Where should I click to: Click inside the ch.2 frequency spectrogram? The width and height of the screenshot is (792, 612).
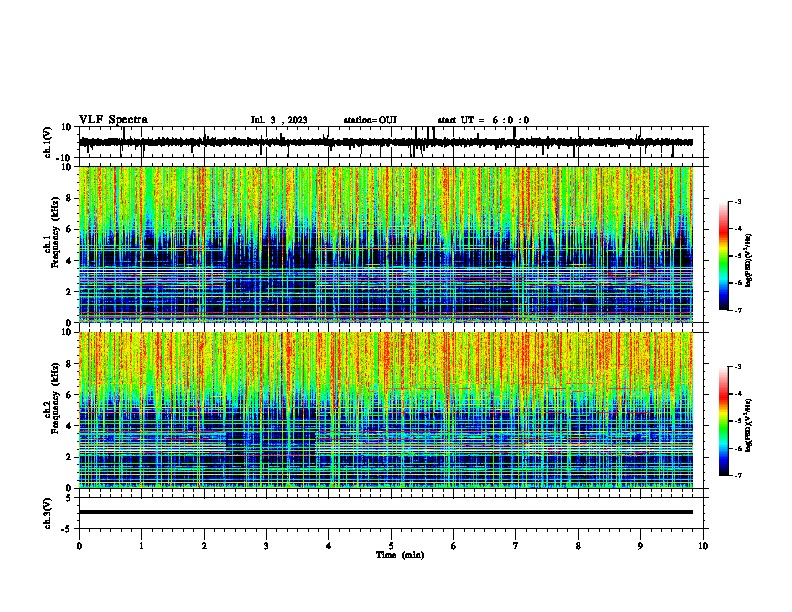pyautogui.click(x=386, y=410)
